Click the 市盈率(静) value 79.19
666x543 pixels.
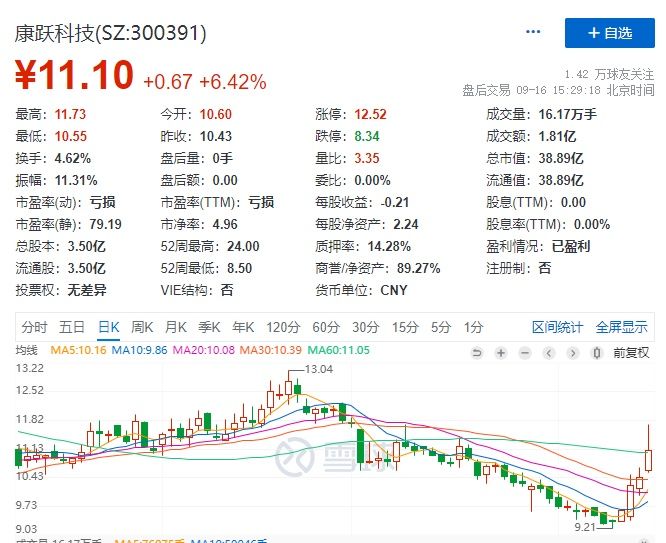[x=105, y=224]
